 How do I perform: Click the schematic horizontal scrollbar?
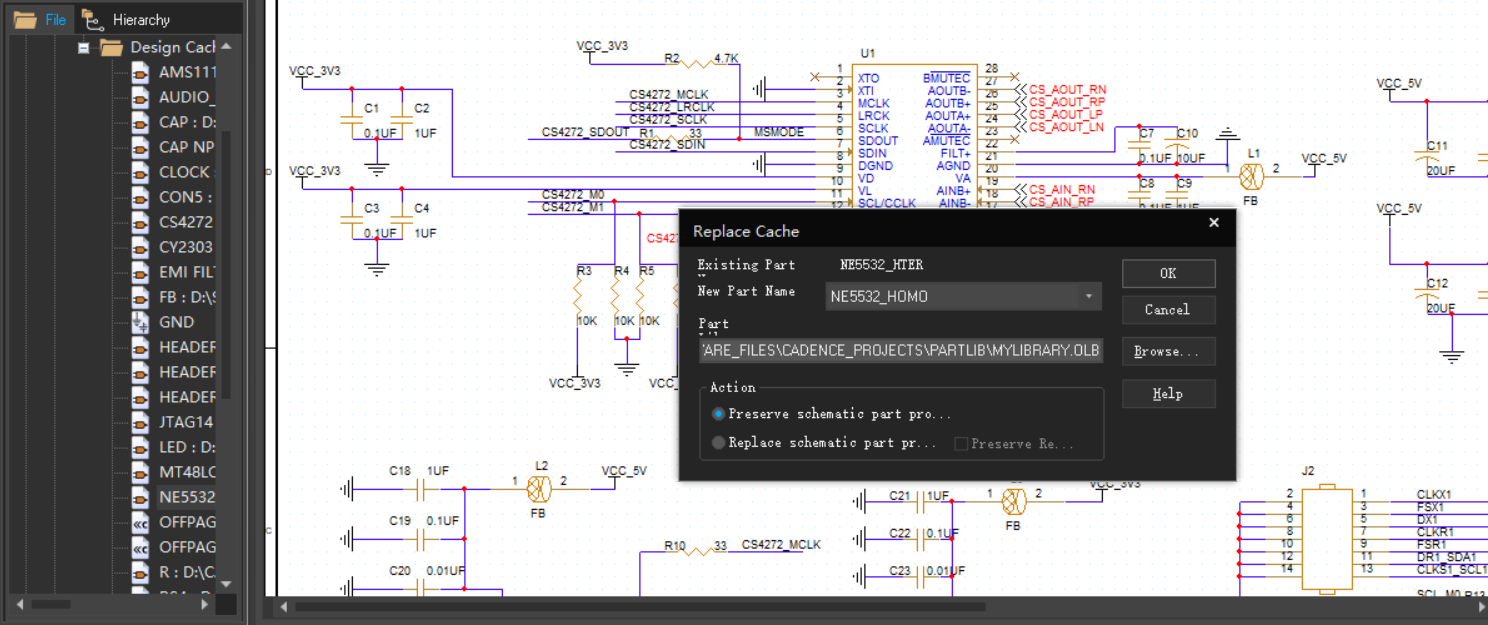pos(640,607)
